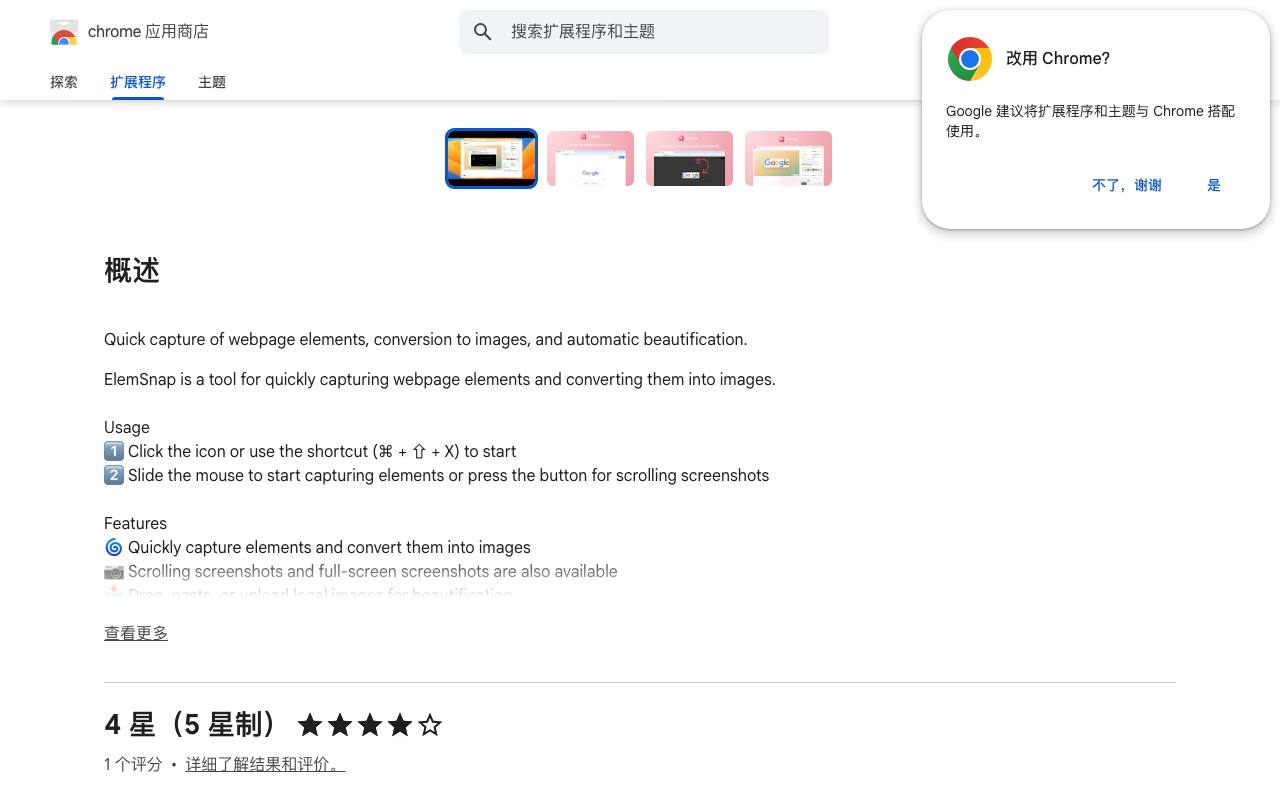Image resolution: width=1280 pixels, height=800 pixels.
Task: Click the Chrome Web Store logo icon
Action: [x=64, y=32]
